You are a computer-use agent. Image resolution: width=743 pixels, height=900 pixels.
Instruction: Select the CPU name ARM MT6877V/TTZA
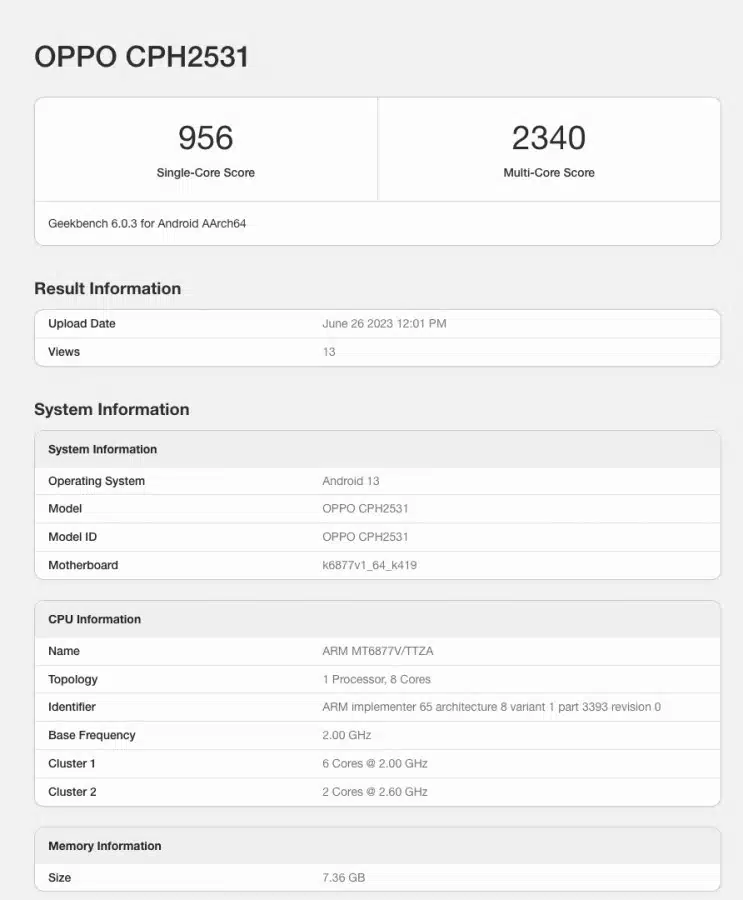tap(377, 651)
